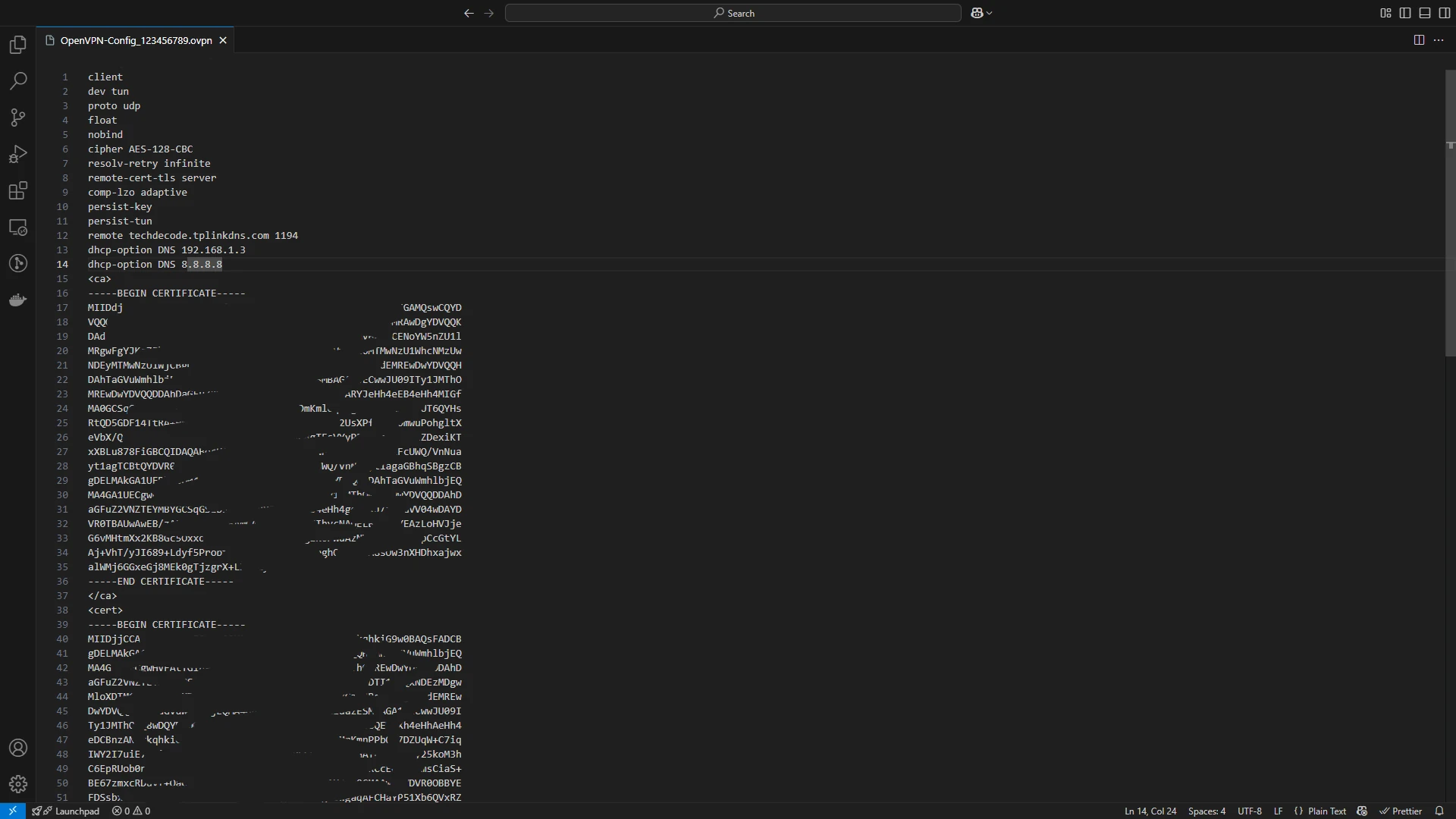Click line 'proto udp'
1456x819 pixels.
(114, 106)
